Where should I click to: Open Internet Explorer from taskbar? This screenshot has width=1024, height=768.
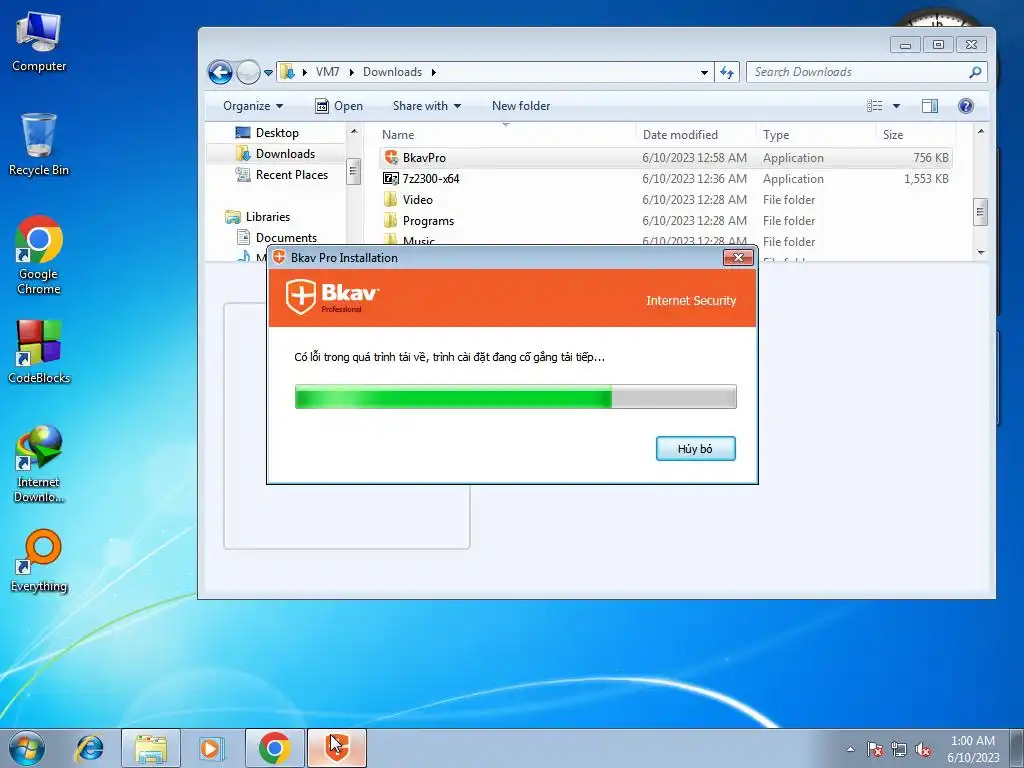click(x=89, y=748)
